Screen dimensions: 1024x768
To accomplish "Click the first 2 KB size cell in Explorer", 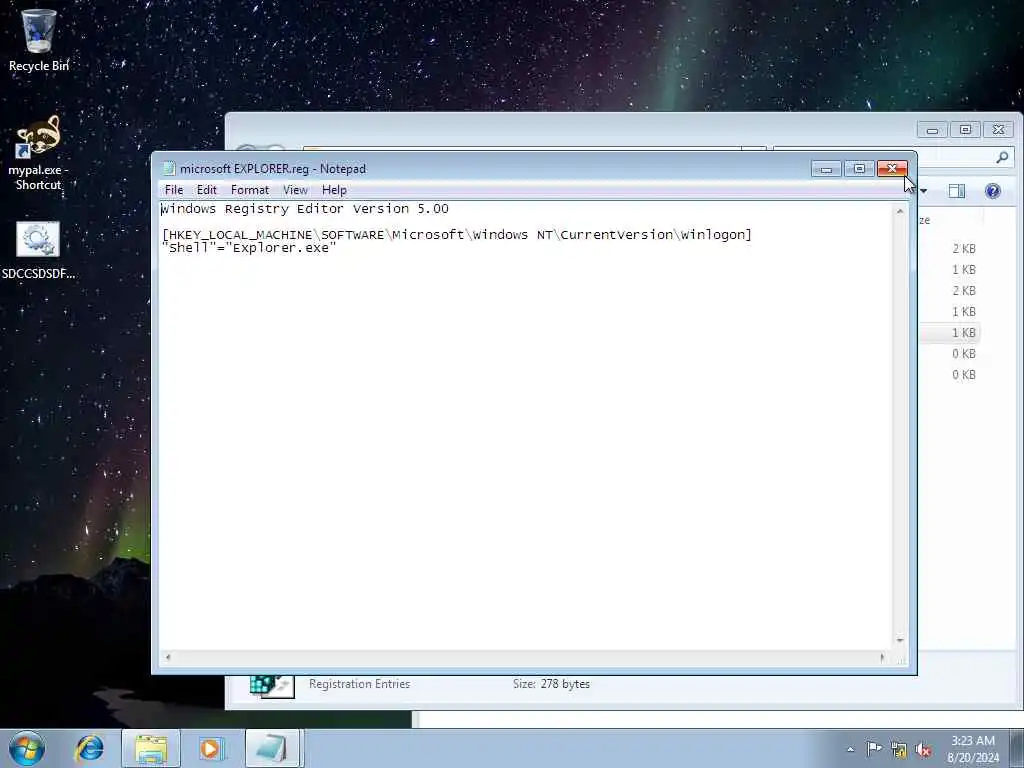I will (964, 249).
